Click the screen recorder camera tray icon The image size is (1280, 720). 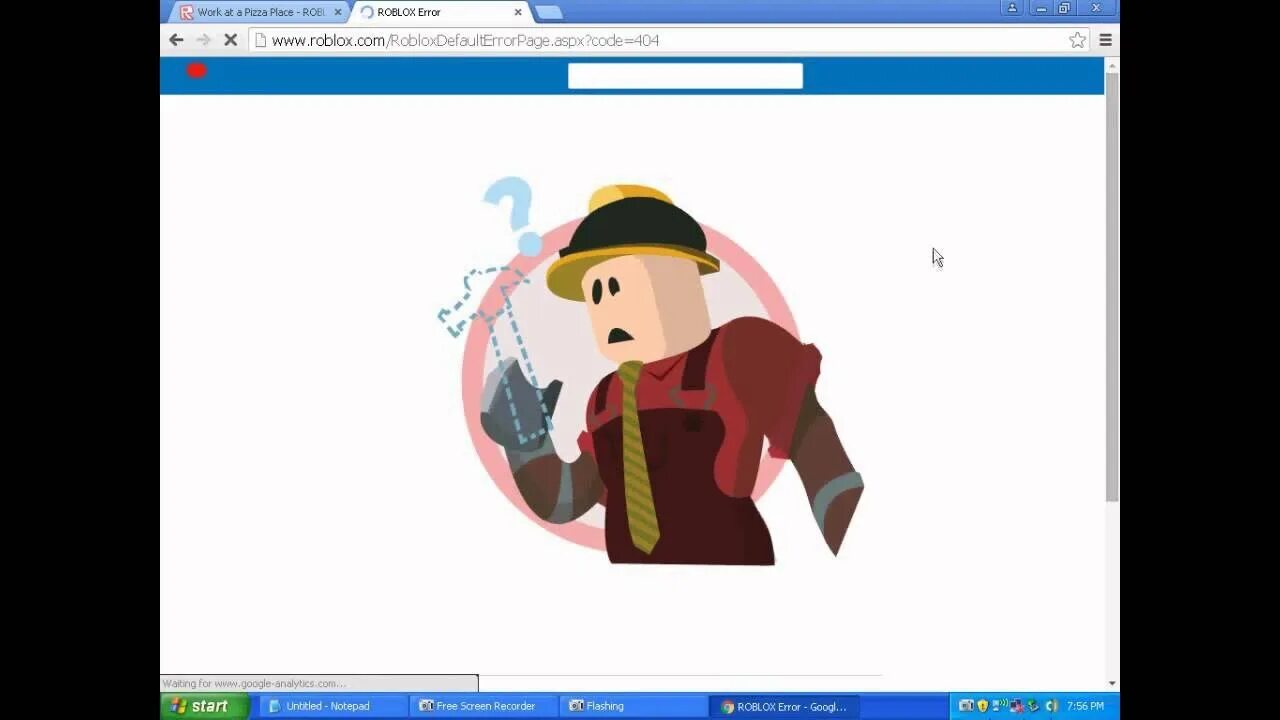966,706
